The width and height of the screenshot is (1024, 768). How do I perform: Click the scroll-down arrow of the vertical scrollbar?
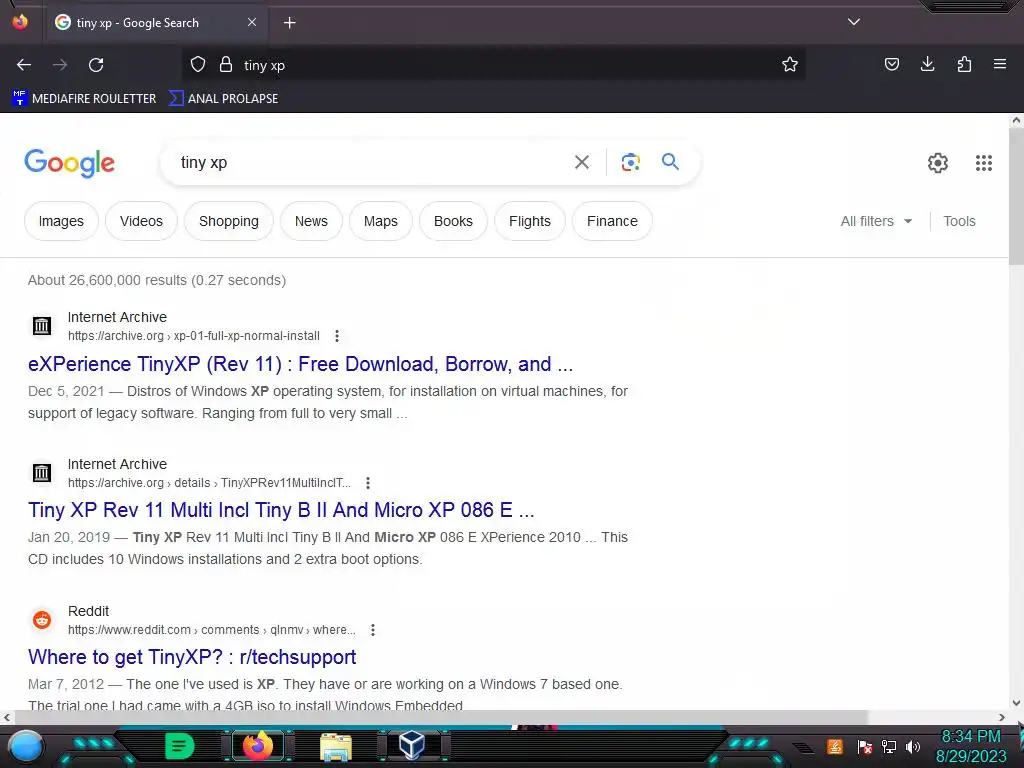(1016, 703)
